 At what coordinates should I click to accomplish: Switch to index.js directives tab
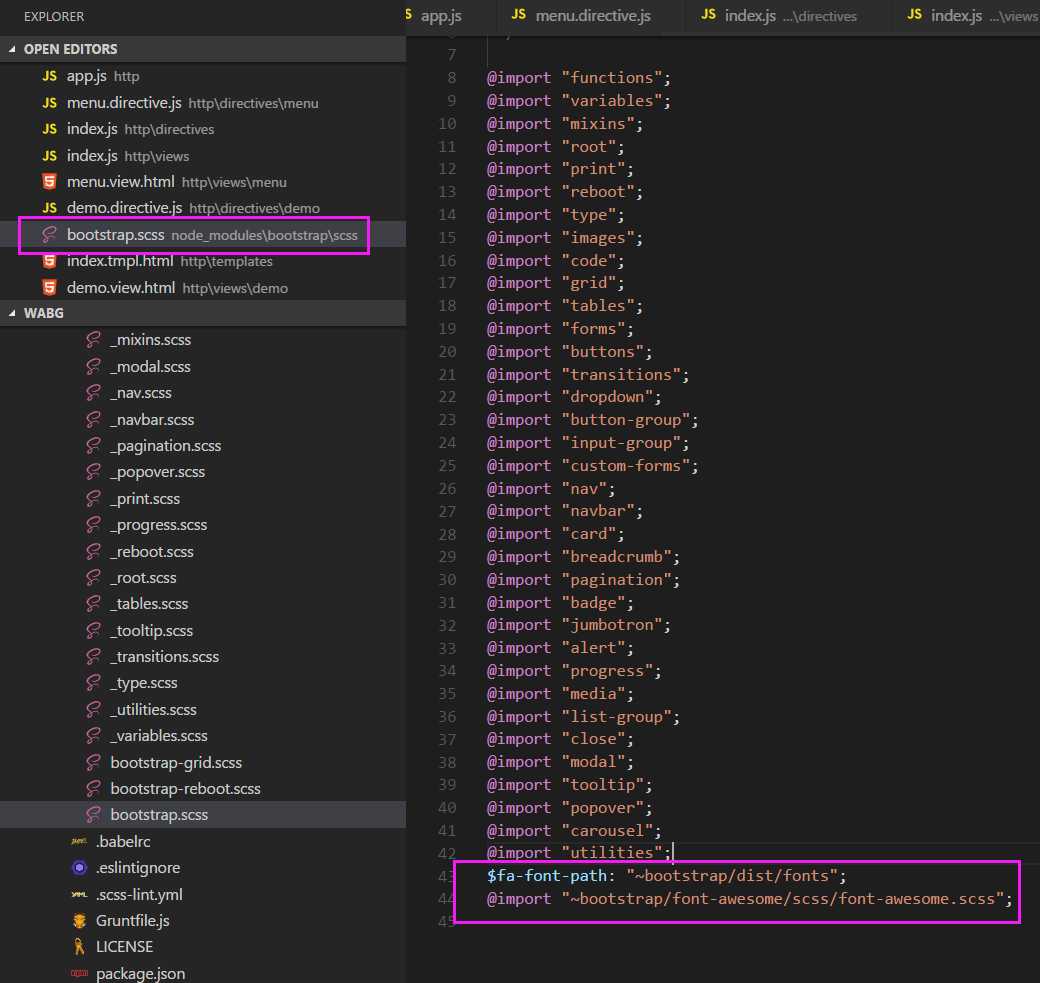click(779, 16)
